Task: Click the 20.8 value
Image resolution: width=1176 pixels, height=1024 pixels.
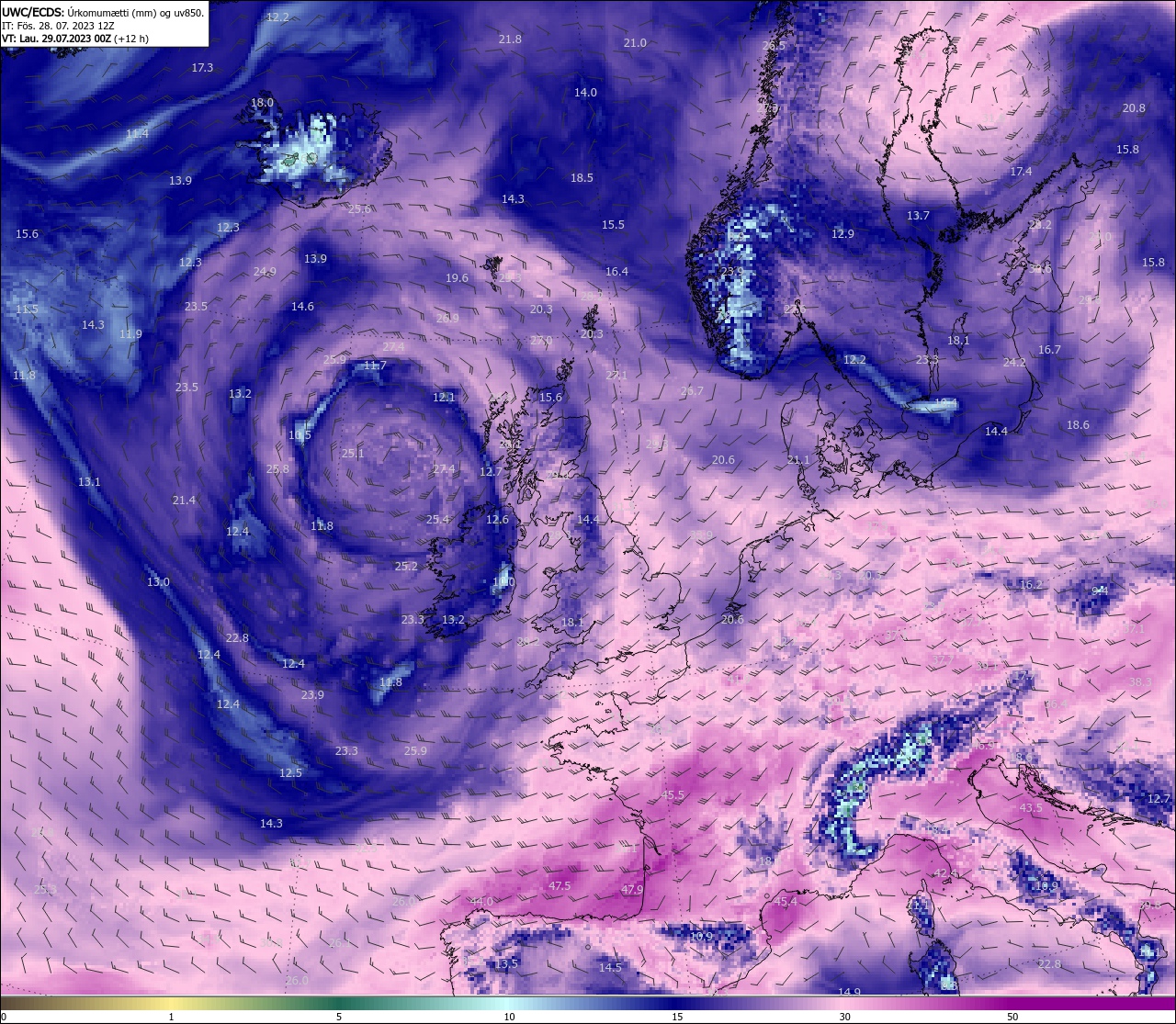Action: 1134,108
